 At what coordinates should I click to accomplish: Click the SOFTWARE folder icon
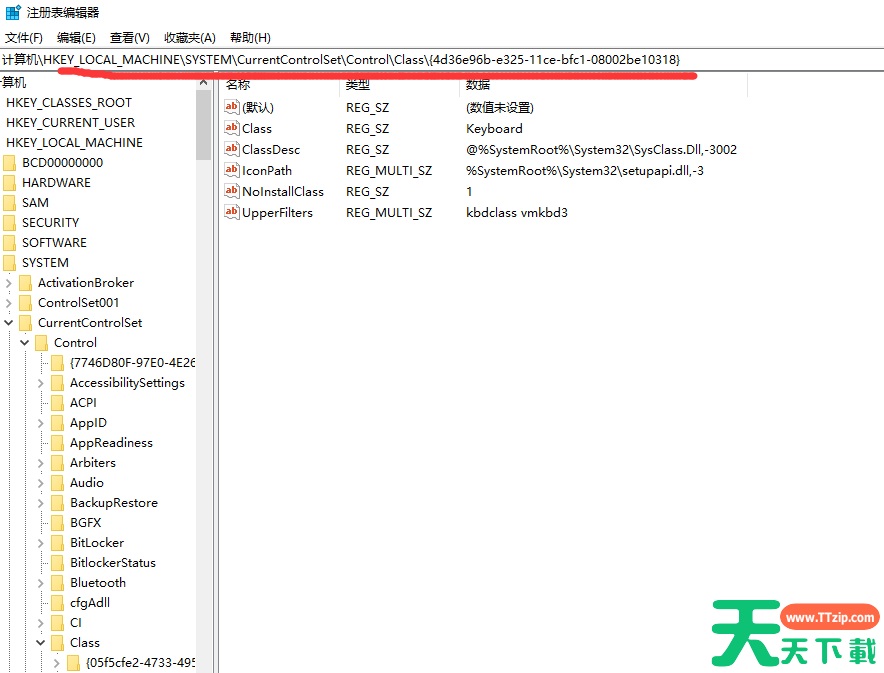(10, 243)
